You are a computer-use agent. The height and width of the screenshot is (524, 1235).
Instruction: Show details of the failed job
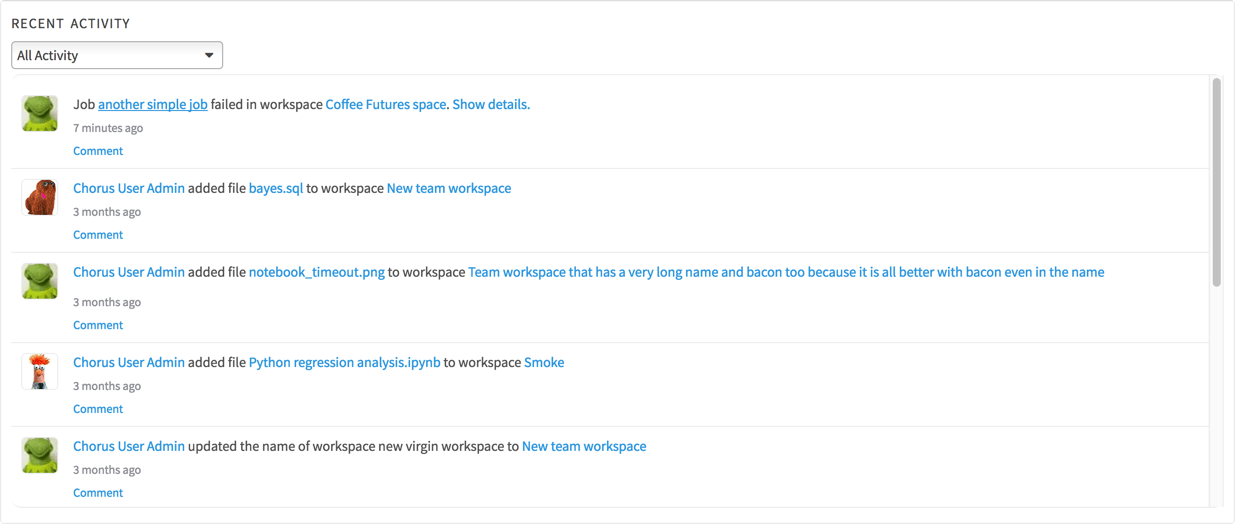pyautogui.click(x=491, y=104)
